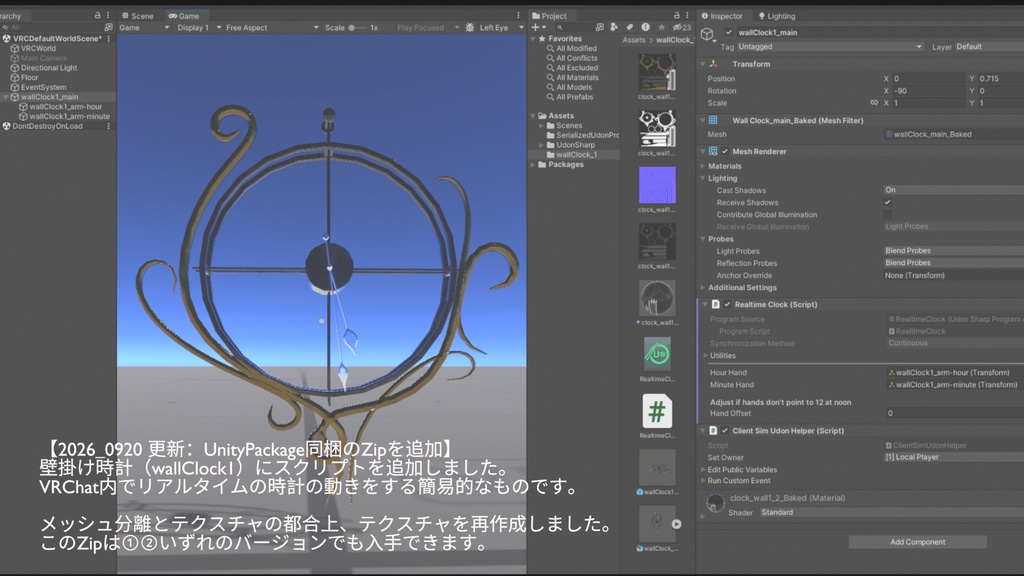
Task: Click the bug icon in Game toolbar
Action: click(470, 27)
